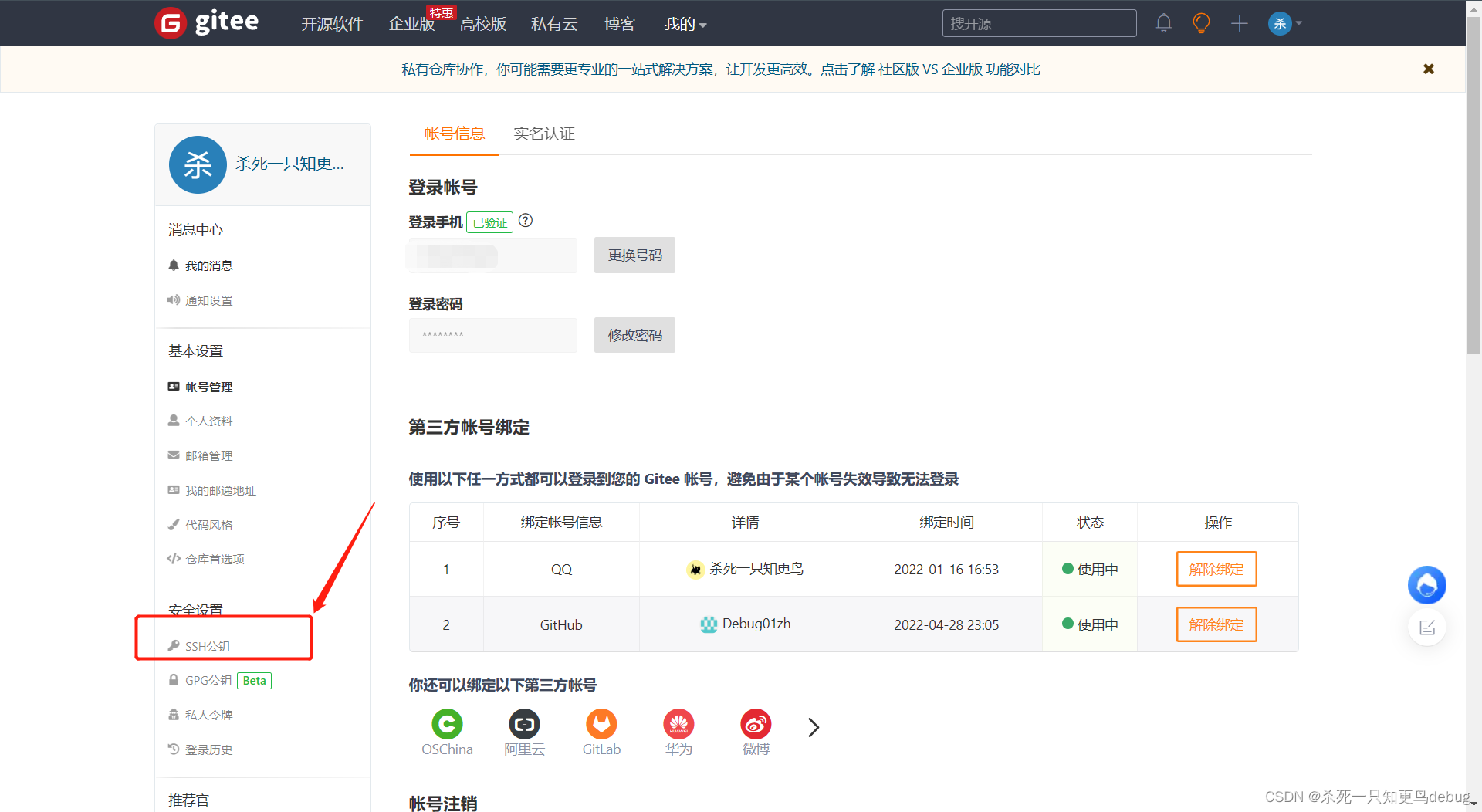1482x812 pixels.
Task: Switch to the 帐号信息 tab
Action: coord(454,134)
